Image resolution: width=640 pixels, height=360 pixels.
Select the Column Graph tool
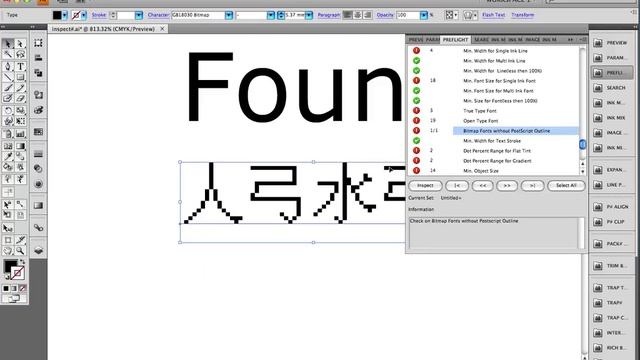[20, 134]
